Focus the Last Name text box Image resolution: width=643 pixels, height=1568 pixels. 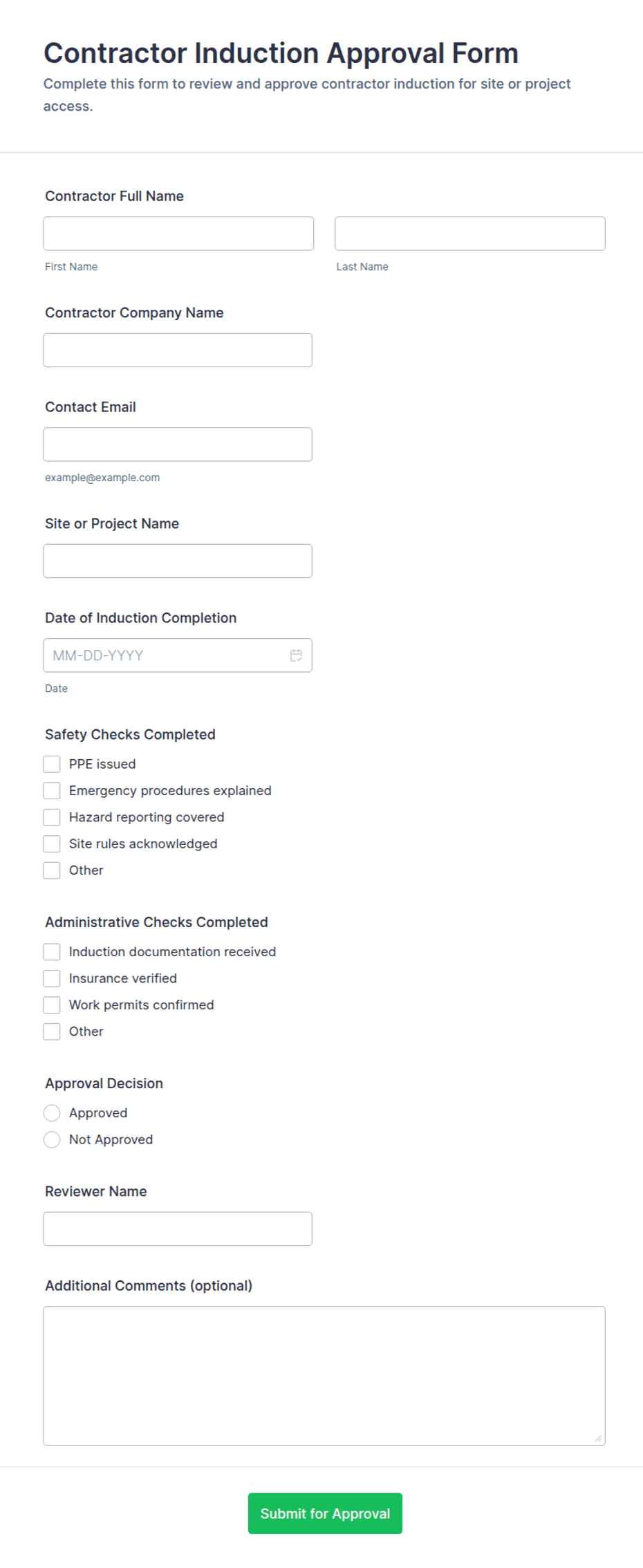470,234
